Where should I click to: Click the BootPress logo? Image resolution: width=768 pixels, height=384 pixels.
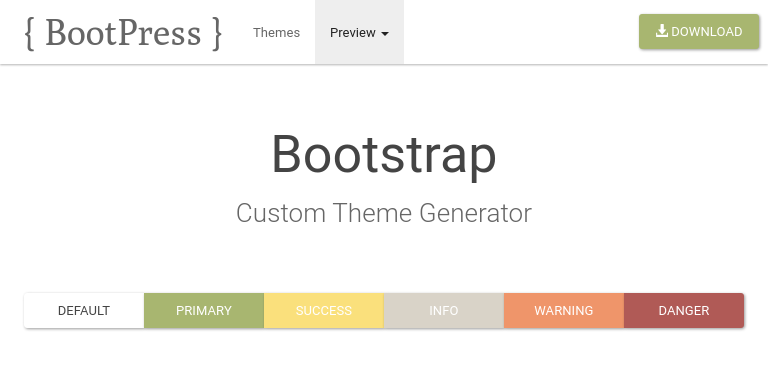tap(123, 33)
